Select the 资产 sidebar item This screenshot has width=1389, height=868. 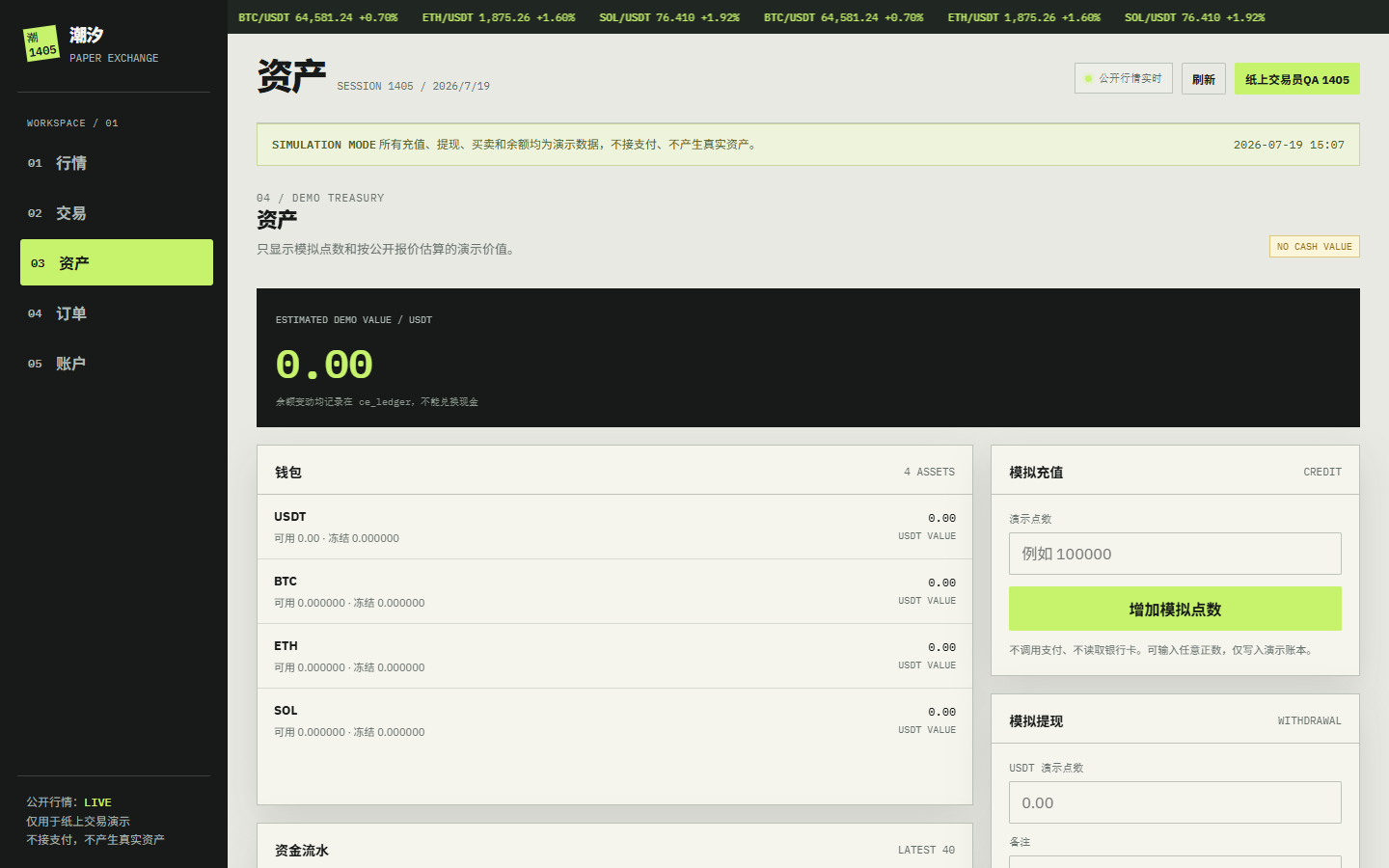pos(117,262)
